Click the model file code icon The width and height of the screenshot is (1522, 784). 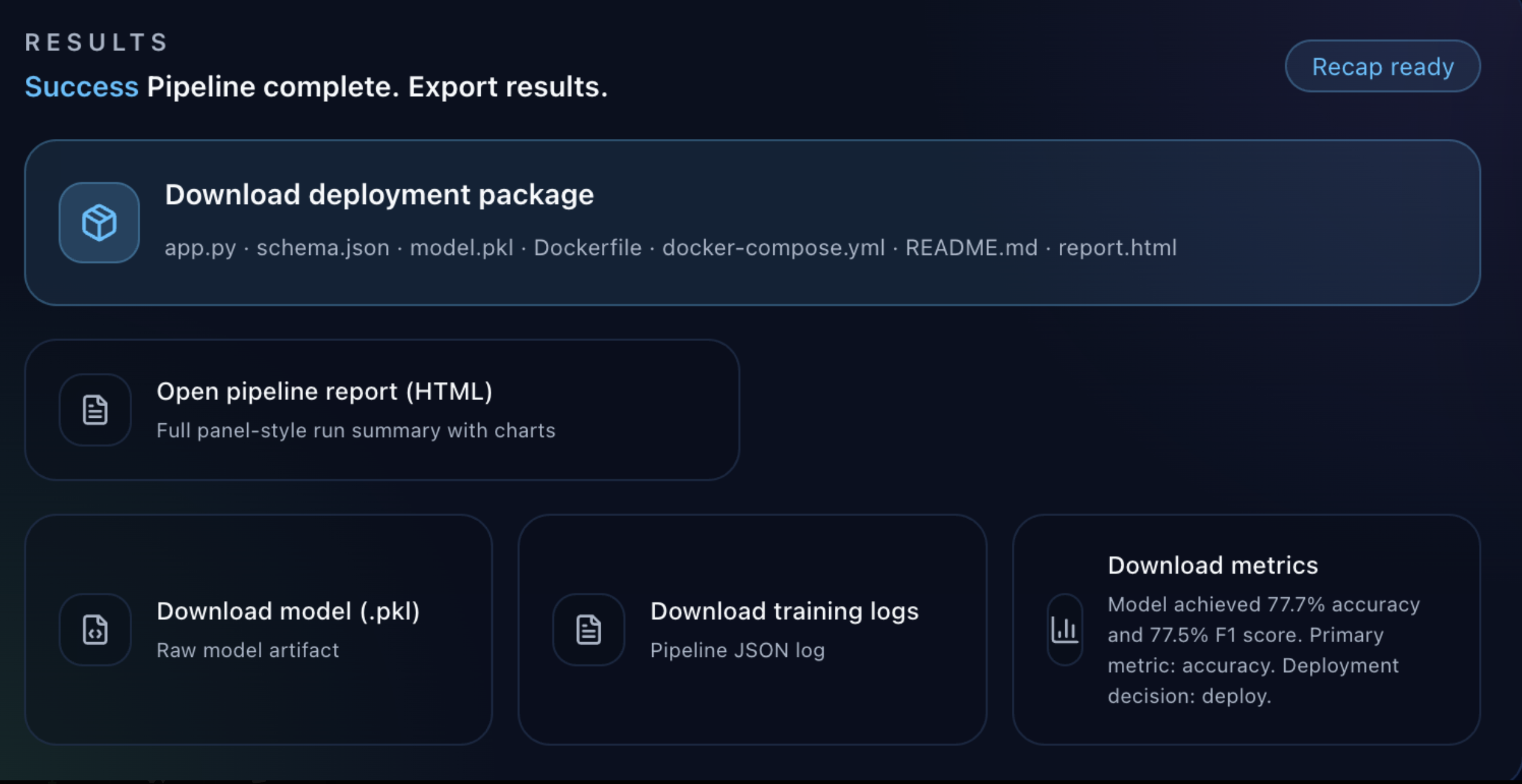tap(95, 630)
